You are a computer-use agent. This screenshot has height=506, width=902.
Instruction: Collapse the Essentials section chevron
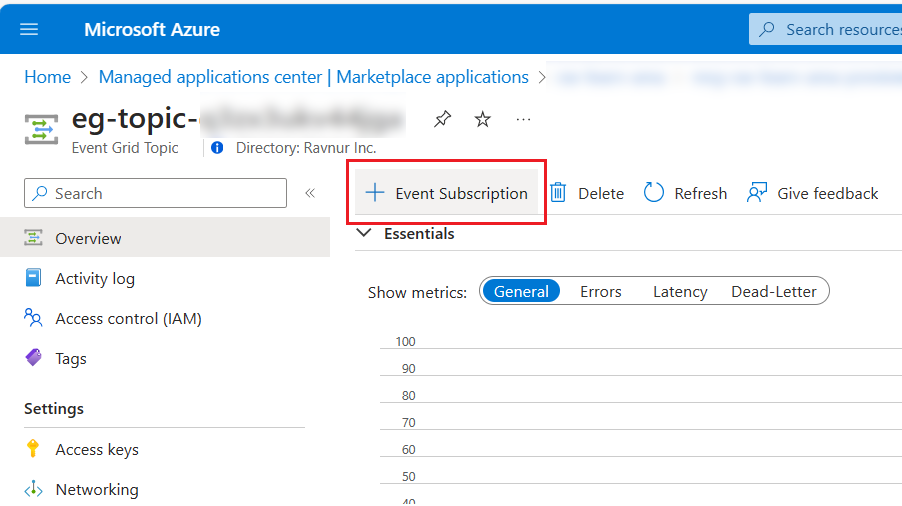[364, 233]
